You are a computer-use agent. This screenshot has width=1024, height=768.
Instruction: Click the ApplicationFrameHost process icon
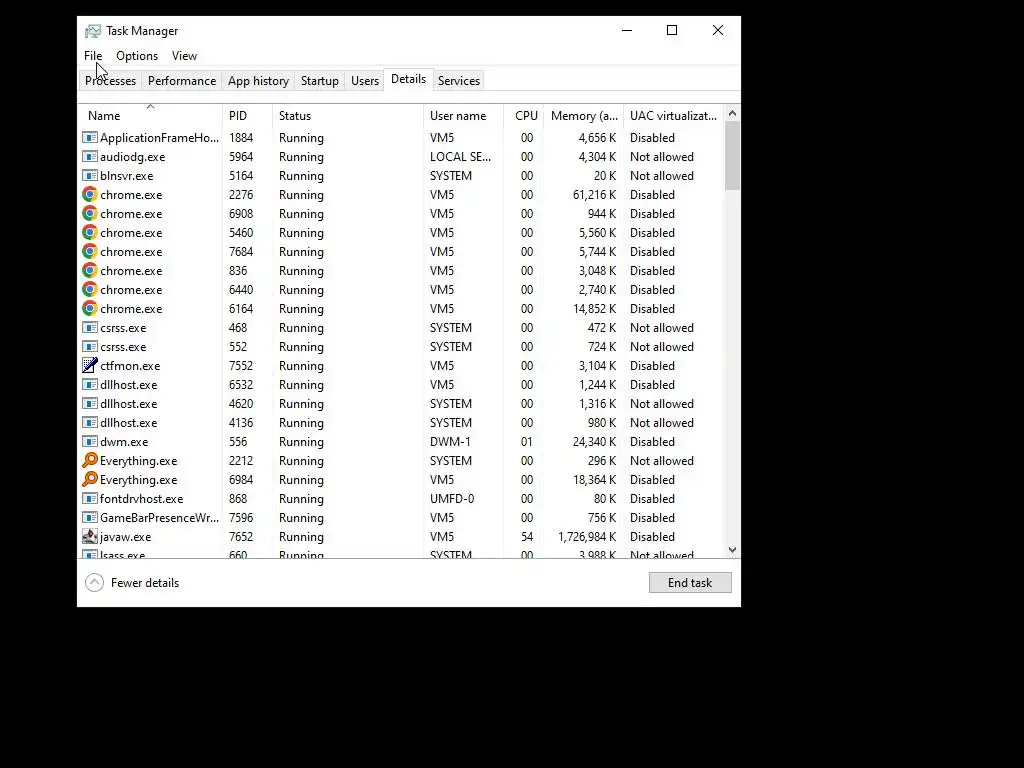pos(90,138)
